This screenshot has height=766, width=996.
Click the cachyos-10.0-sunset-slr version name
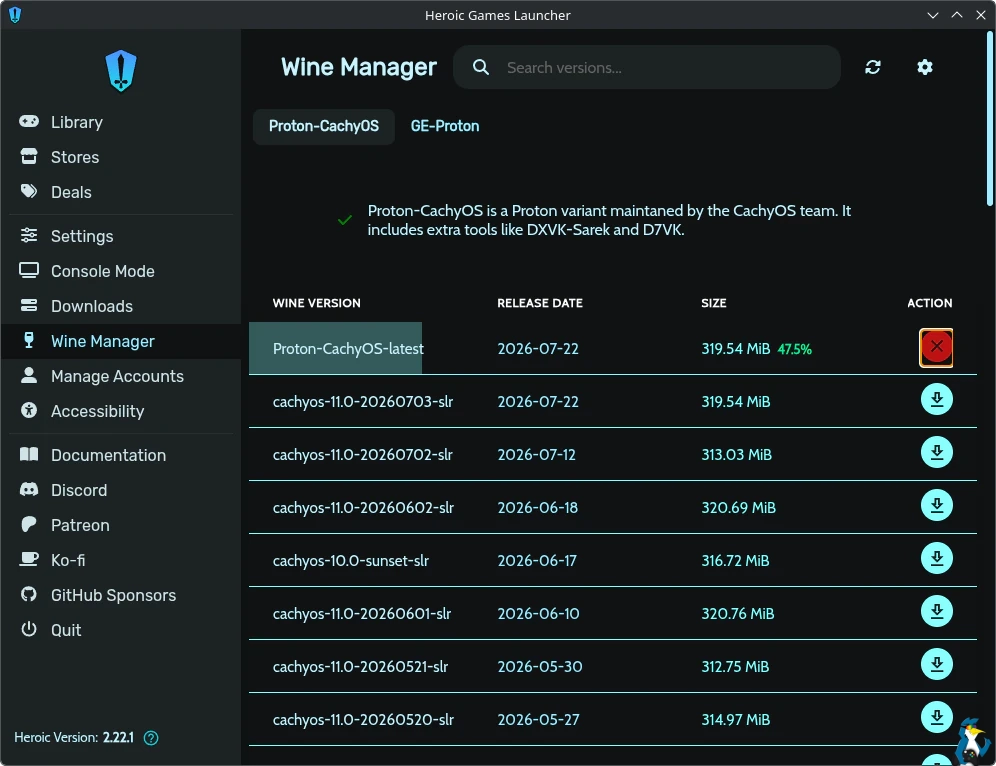[351, 561]
